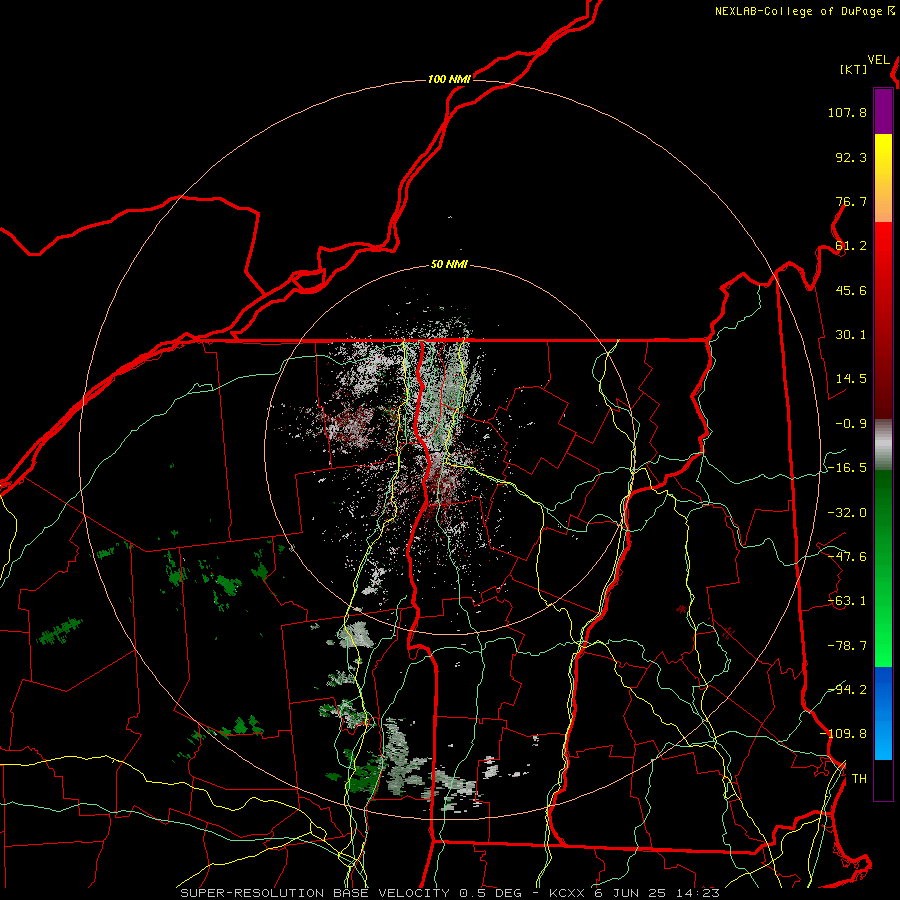
Task: Click the VEL legend title
Action: tap(878, 60)
